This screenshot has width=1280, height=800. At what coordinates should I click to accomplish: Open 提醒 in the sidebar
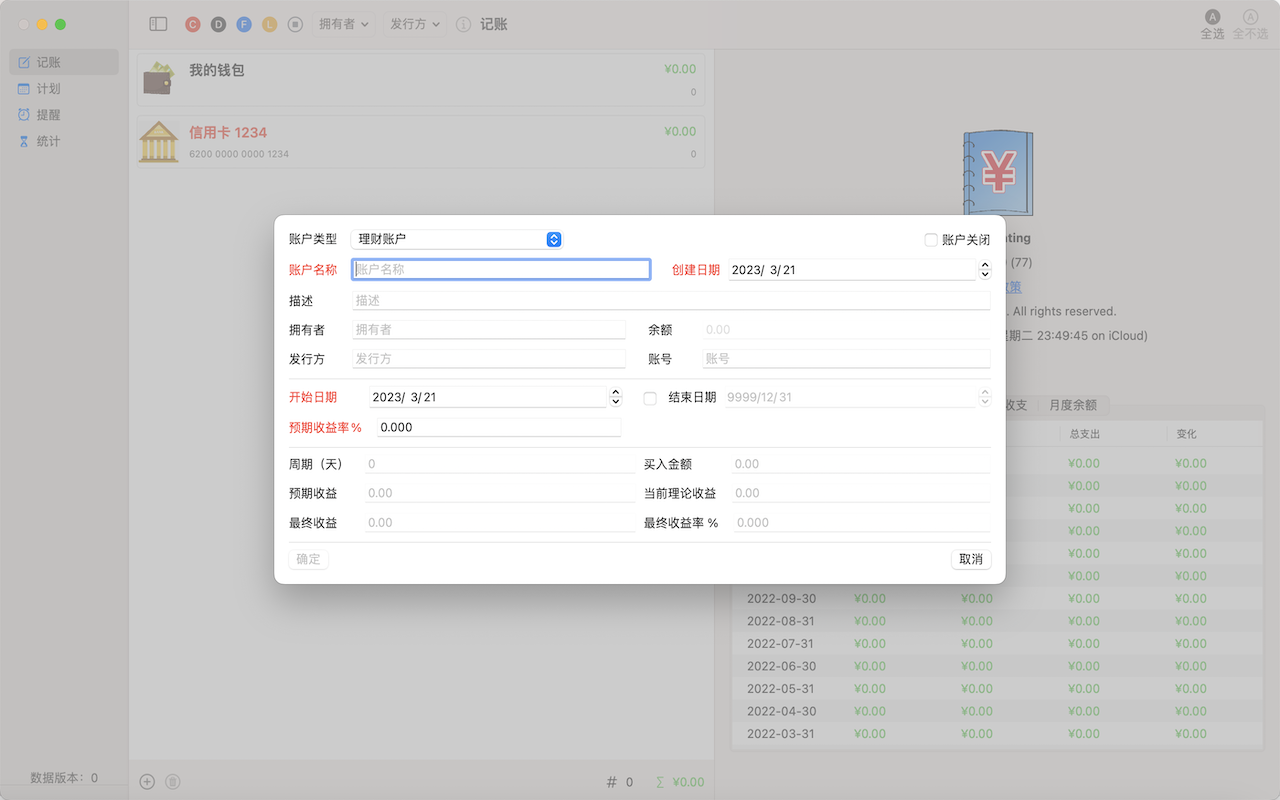click(64, 115)
